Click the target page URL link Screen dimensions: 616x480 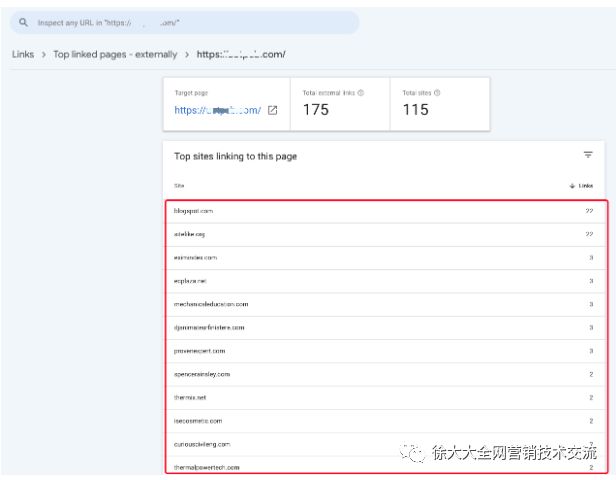[217, 110]
